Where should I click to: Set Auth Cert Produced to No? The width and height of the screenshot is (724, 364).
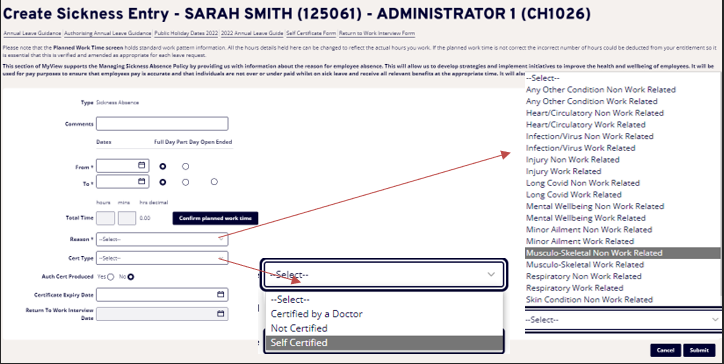click(x=131, y=277)
